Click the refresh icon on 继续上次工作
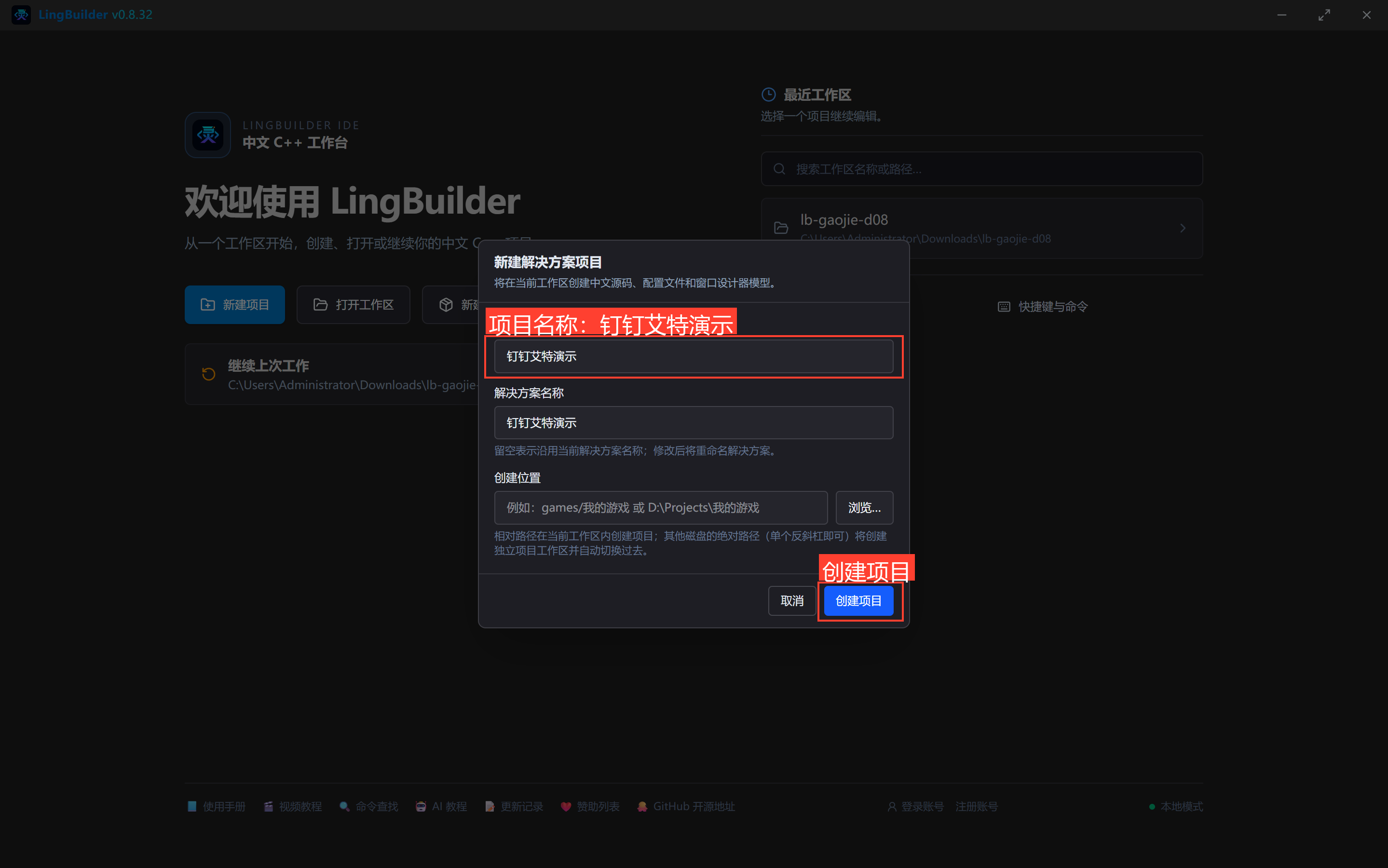 point(208,374)
